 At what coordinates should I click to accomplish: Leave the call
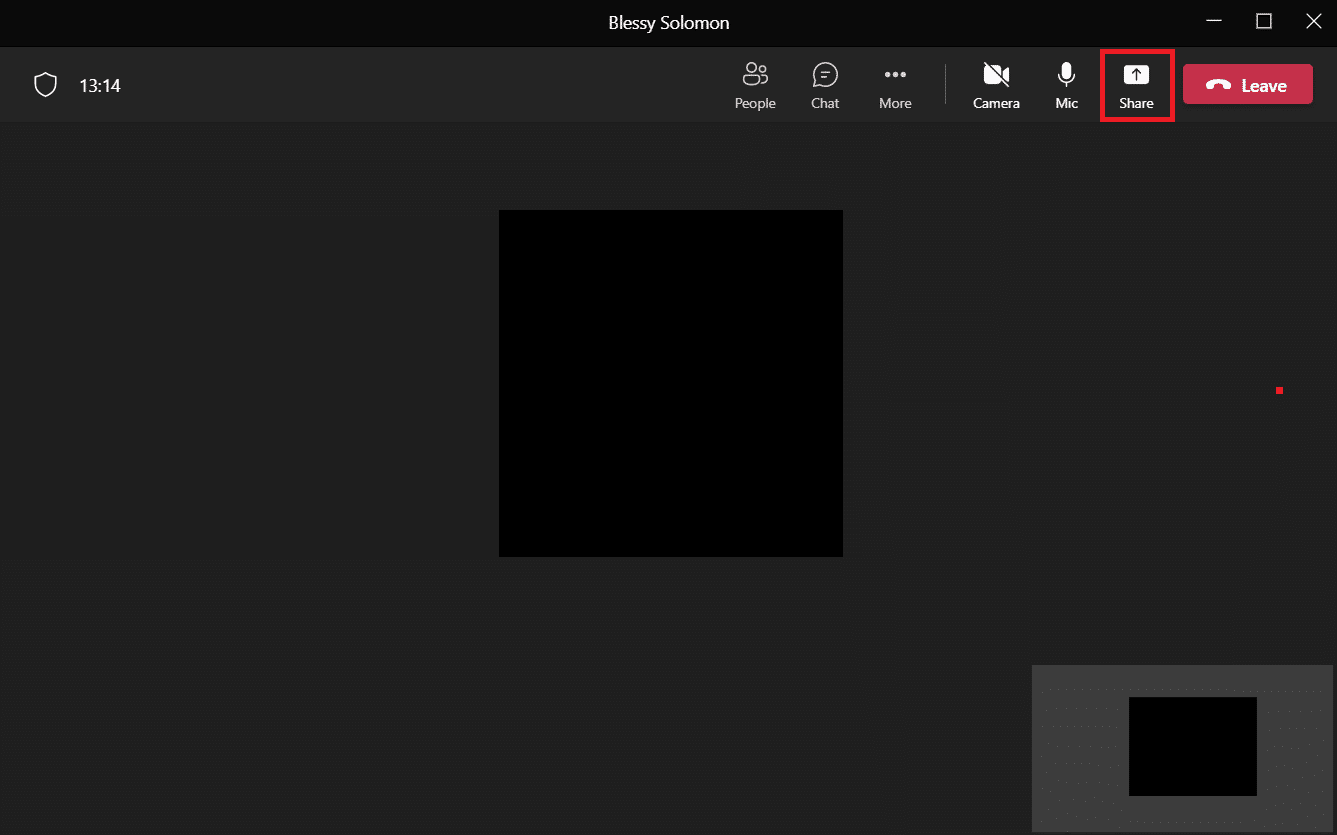pos(1248,85)
